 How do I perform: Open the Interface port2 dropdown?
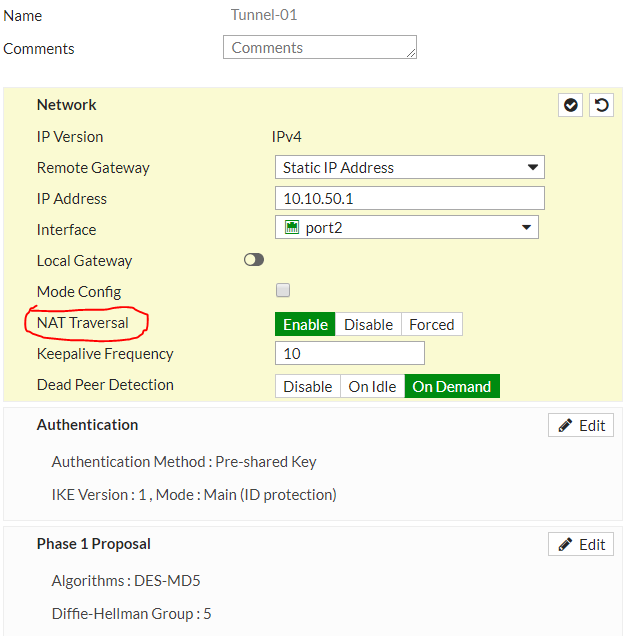(x=407, y=227)
